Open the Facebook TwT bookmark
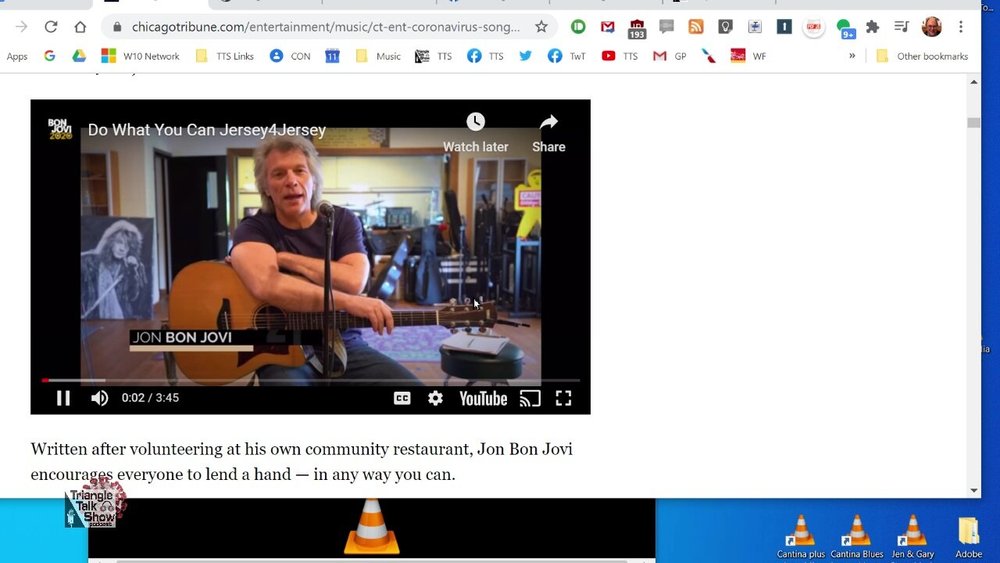Screen dimensions: 1000x563 point(566,56)
